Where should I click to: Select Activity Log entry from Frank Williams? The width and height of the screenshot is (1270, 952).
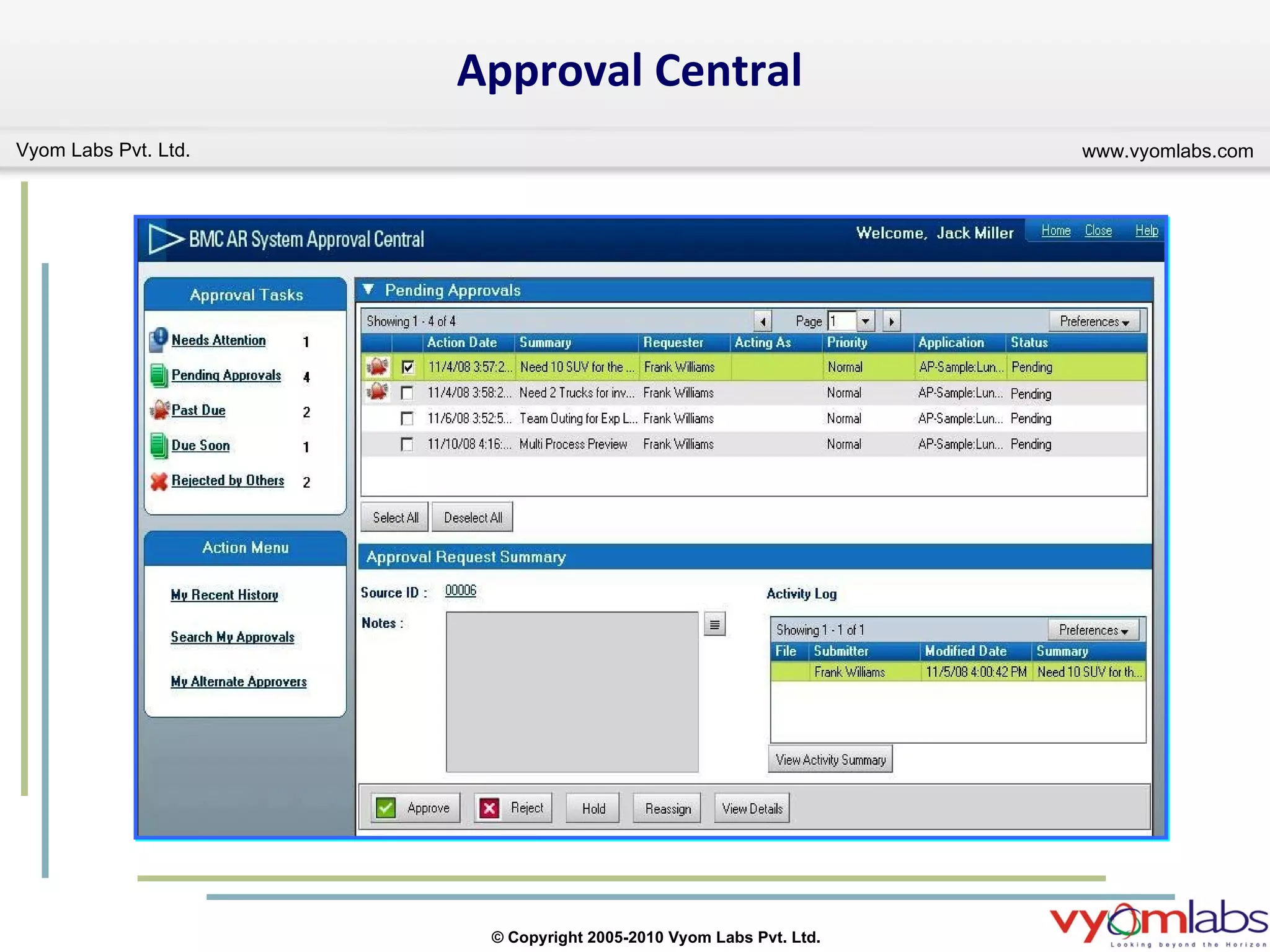click(958, 672)
